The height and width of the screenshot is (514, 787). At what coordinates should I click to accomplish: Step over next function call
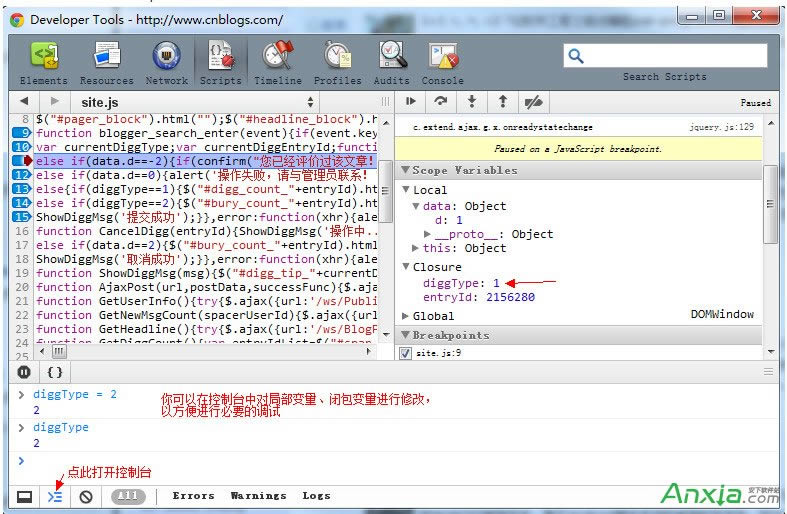pos(441,101)
